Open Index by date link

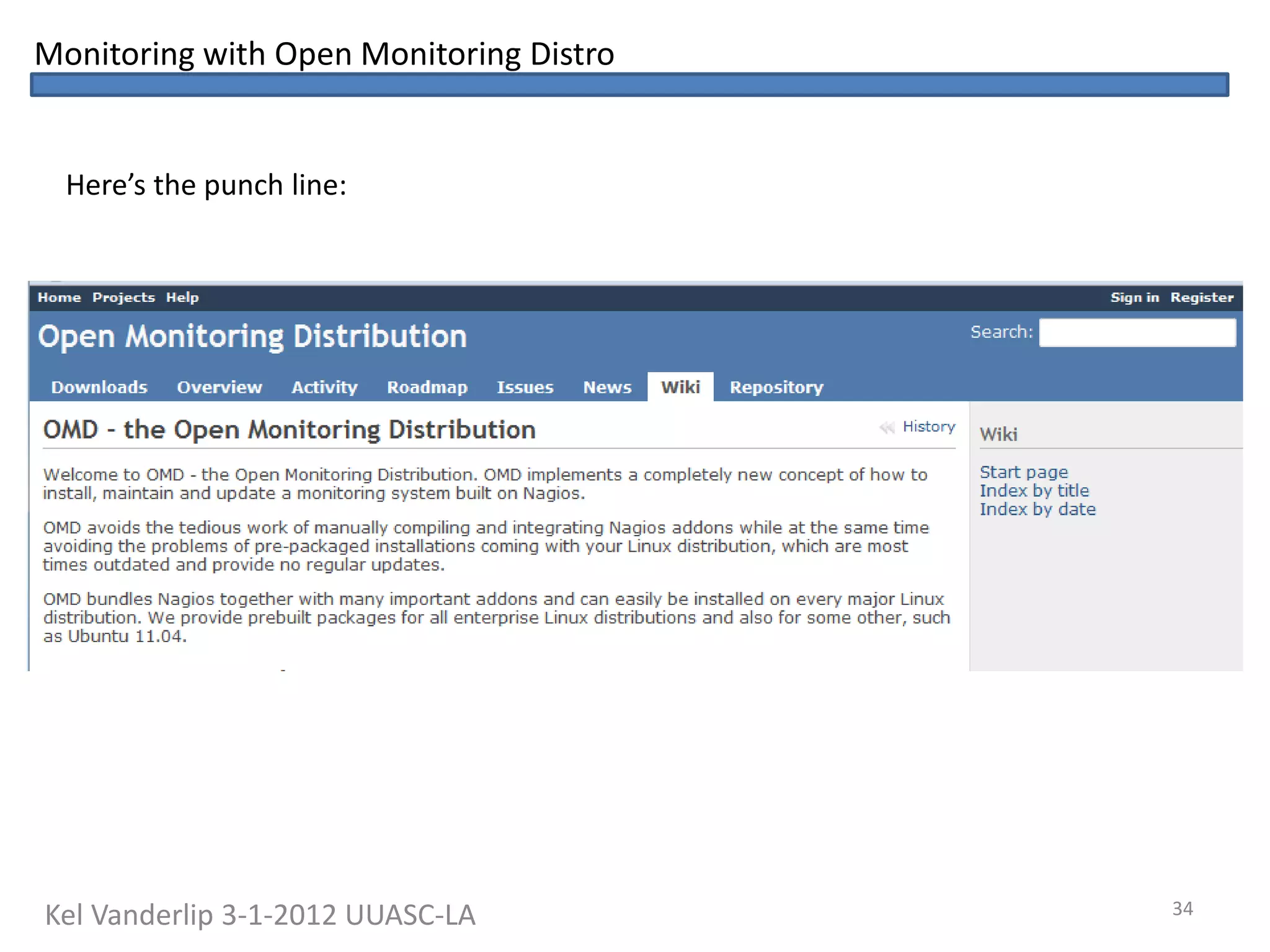click(1037, 509)
